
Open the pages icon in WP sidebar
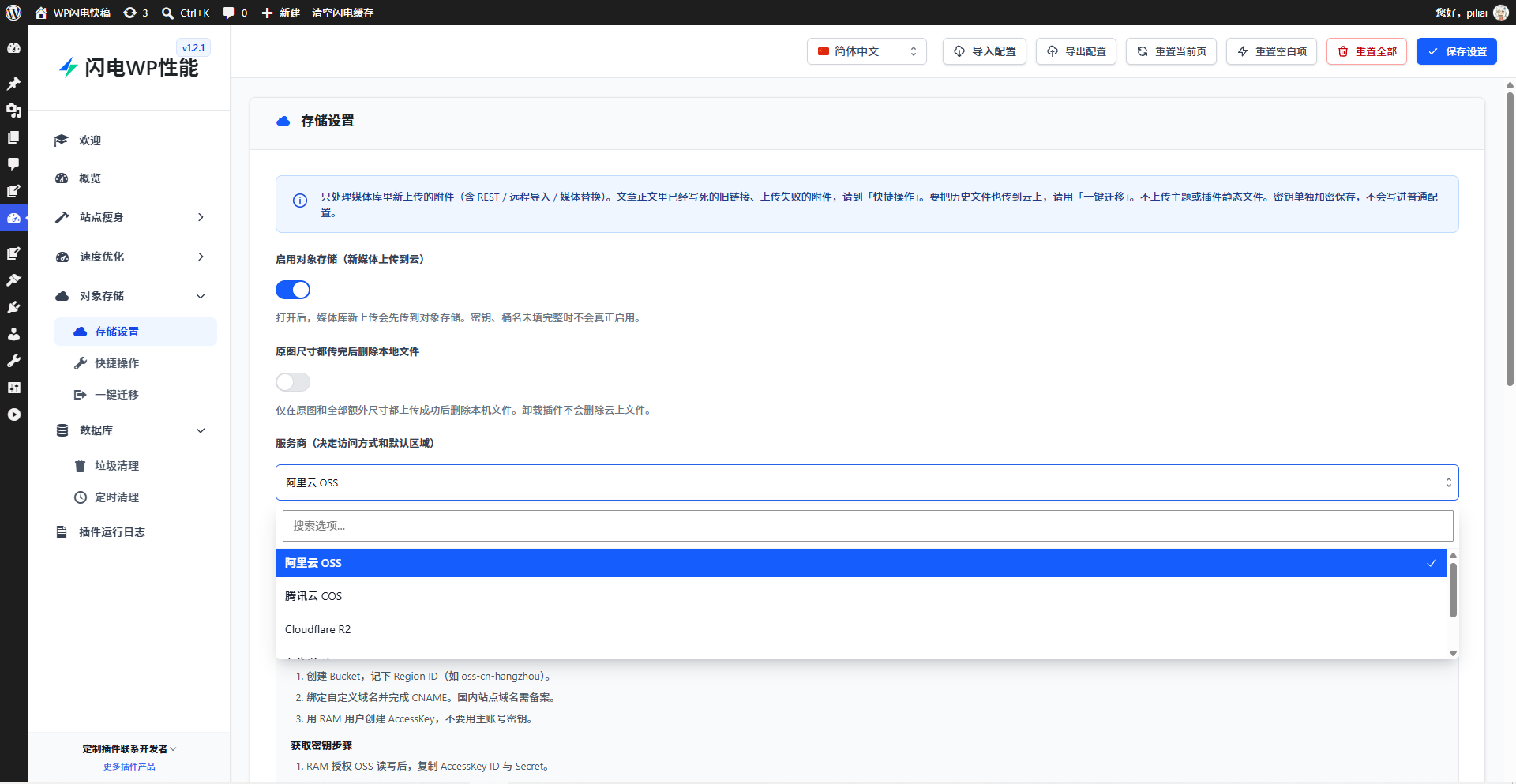[x=13, y=137]
